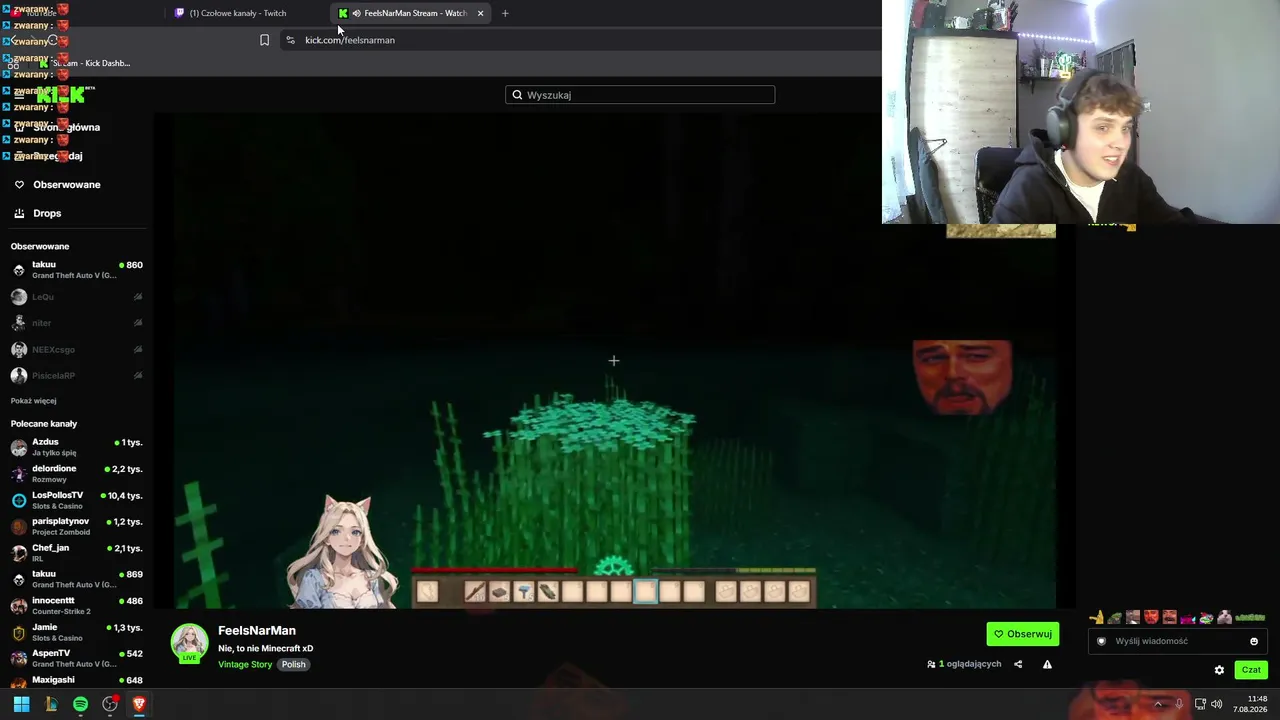Open Brave browser from the taskbar
1280x720 pixels.
[139, 704]
